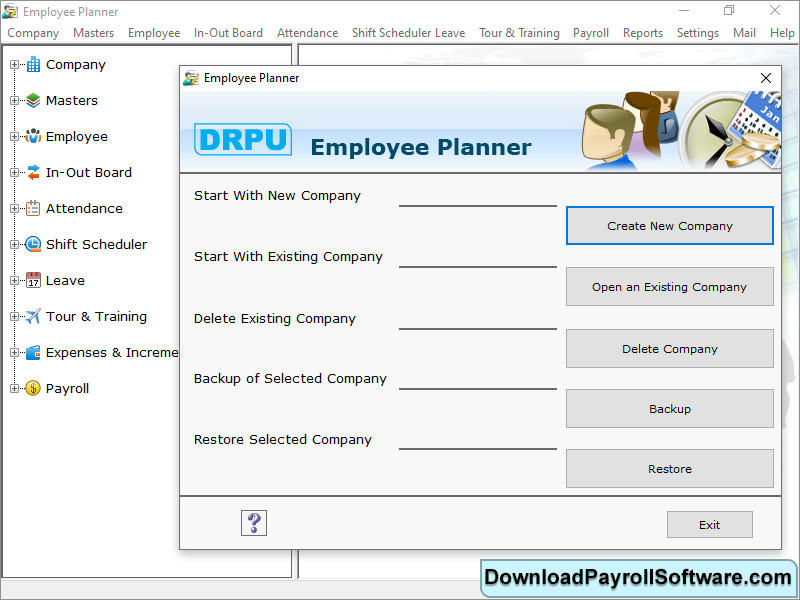
Task: Click the Delete Company button
Action: coord(670,348)
